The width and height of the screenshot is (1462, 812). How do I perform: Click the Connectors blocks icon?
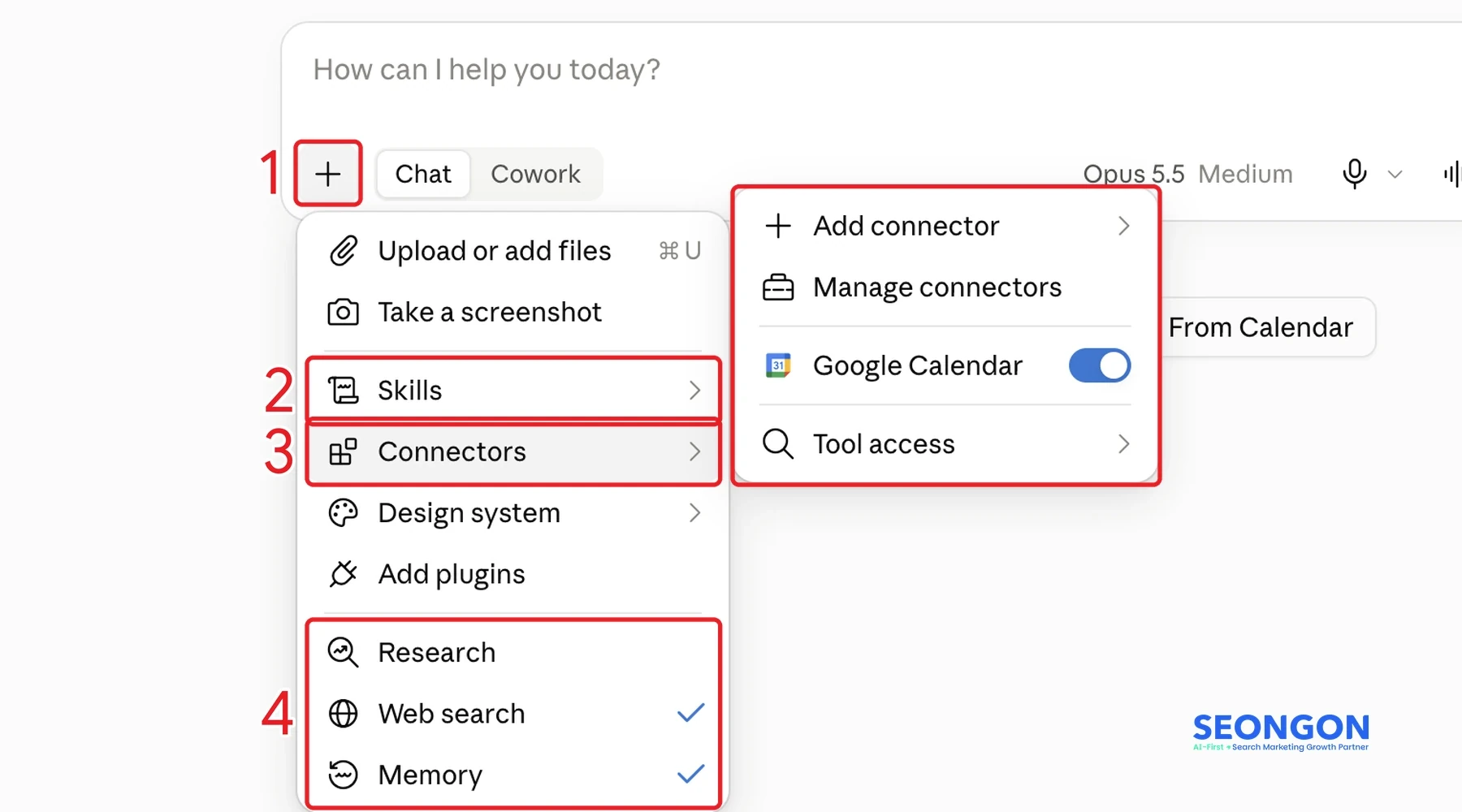click(x=343, y=451)
